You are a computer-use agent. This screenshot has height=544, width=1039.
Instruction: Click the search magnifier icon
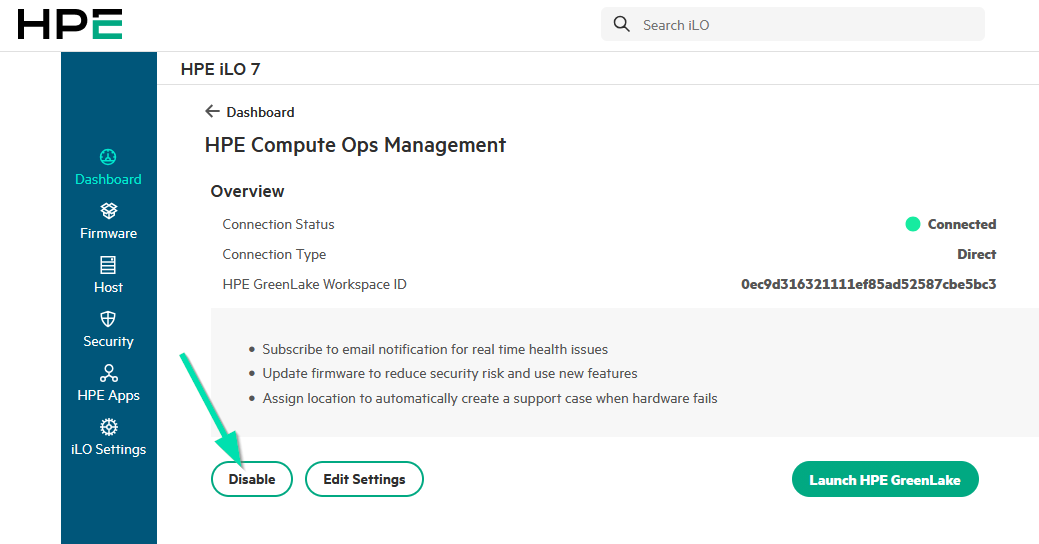pos(622,25)
